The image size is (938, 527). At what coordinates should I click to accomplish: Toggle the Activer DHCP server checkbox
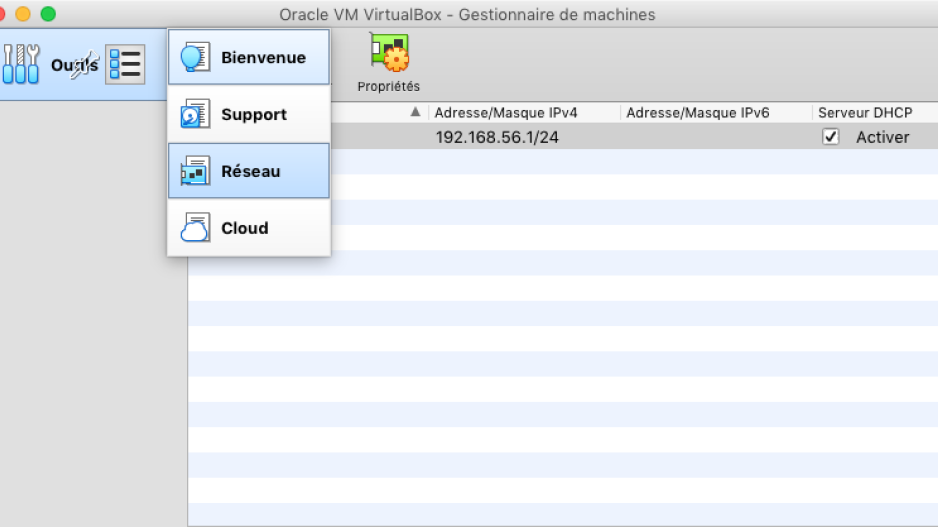click(x=830, y=137)
